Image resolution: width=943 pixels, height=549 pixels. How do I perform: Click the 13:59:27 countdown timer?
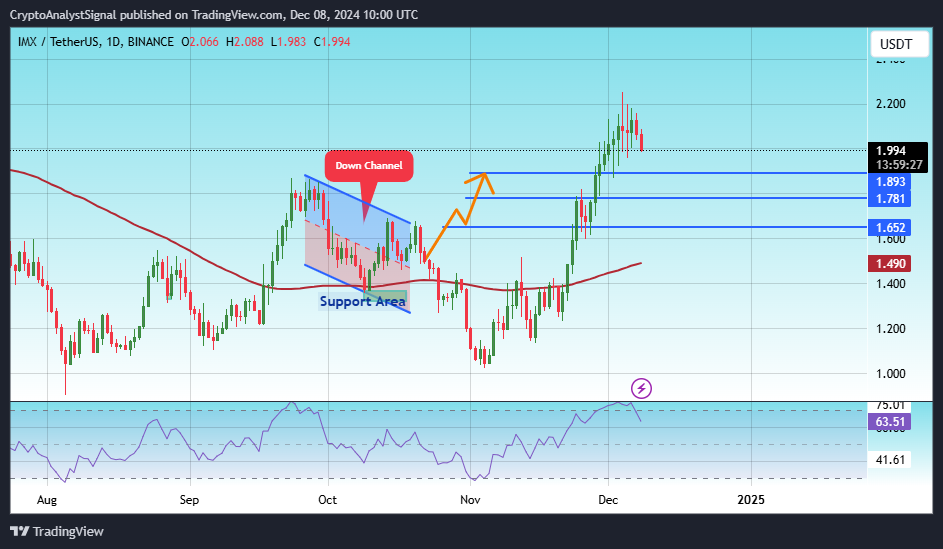(899, 165)
